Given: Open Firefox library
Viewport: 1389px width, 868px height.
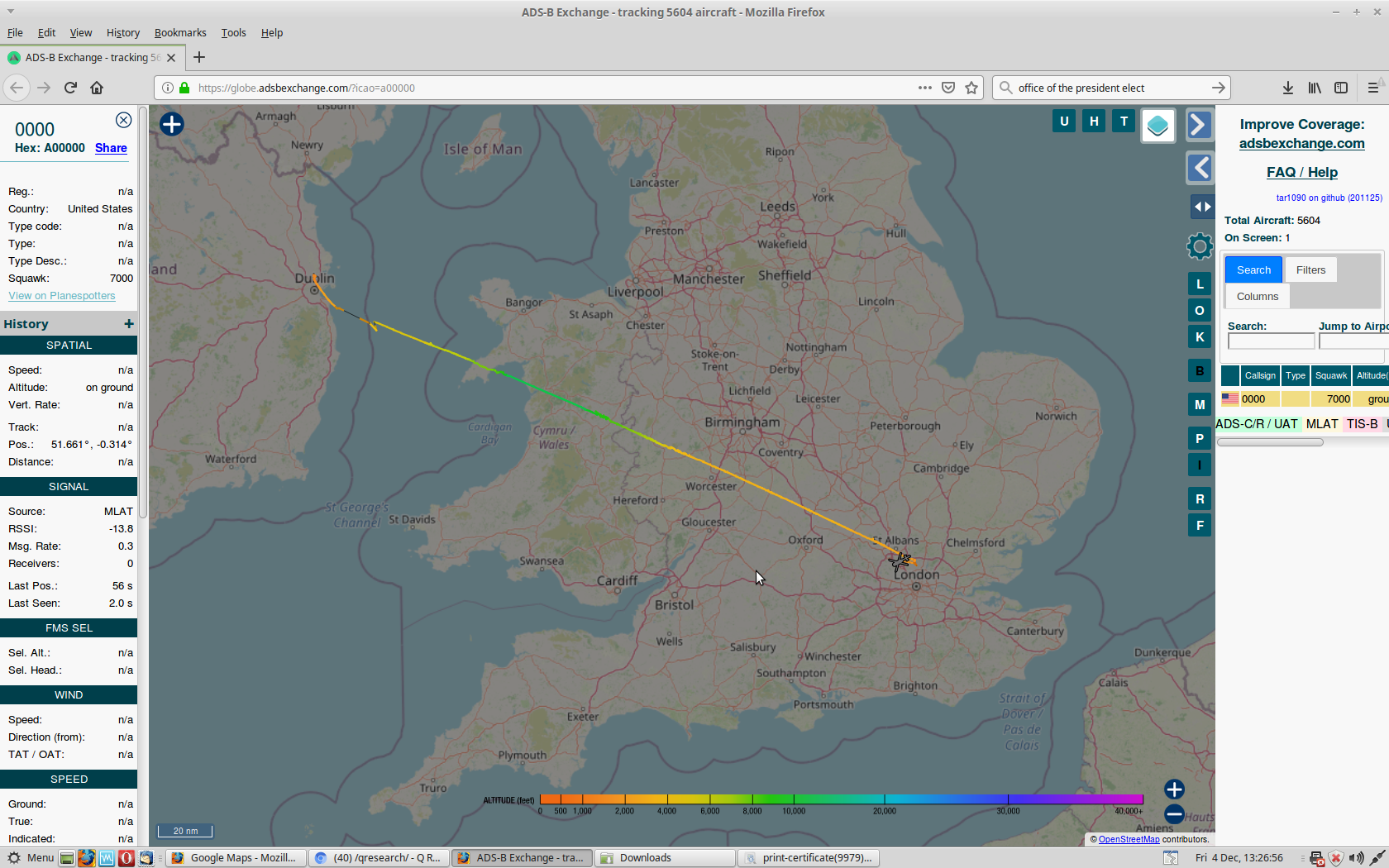Looking at the screenshot, I should point(1315,88).
